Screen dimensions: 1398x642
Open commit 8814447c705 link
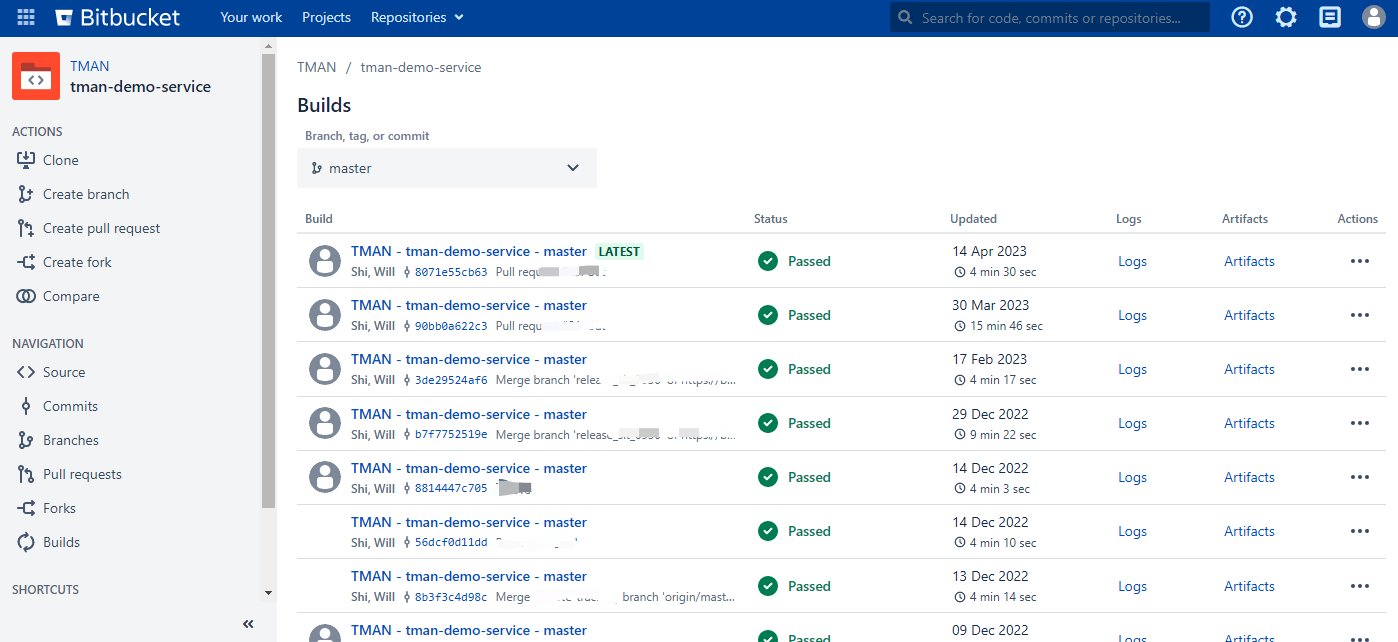tap(451, 489)
